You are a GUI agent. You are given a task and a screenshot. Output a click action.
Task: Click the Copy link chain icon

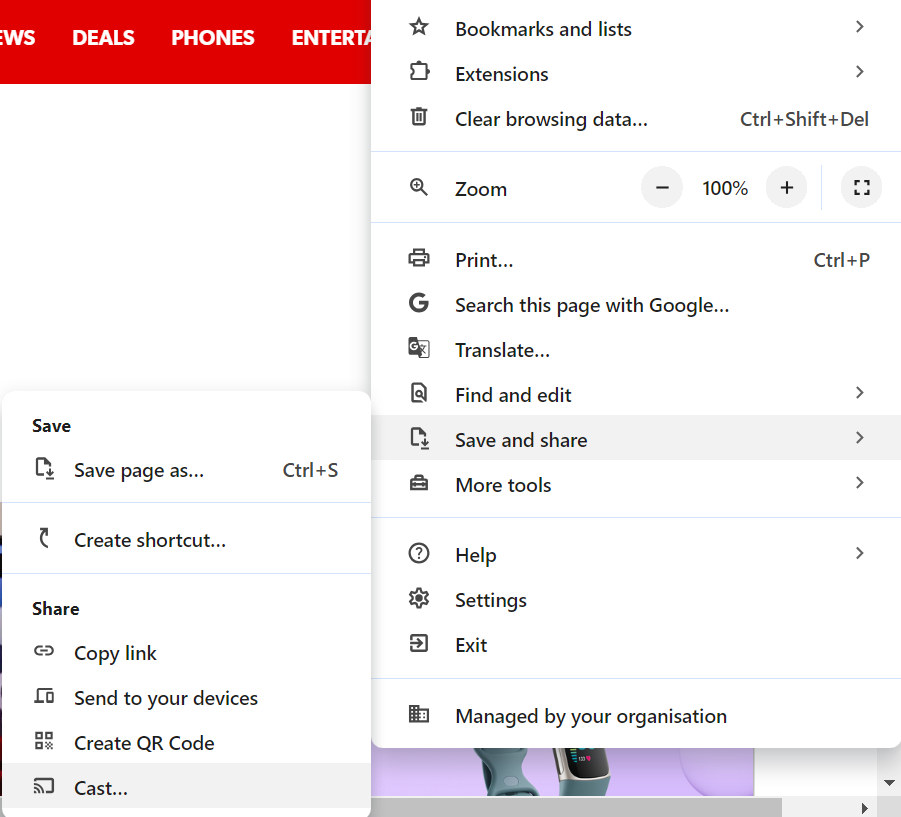coord(44,650)
